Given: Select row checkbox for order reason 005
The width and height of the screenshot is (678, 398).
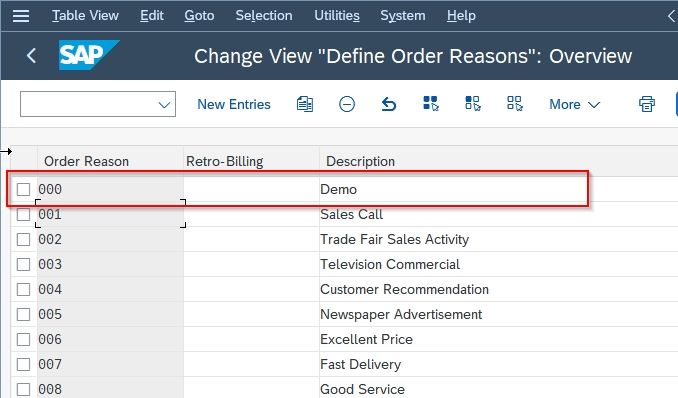Looking at the screenshot, I should point(23,314).
